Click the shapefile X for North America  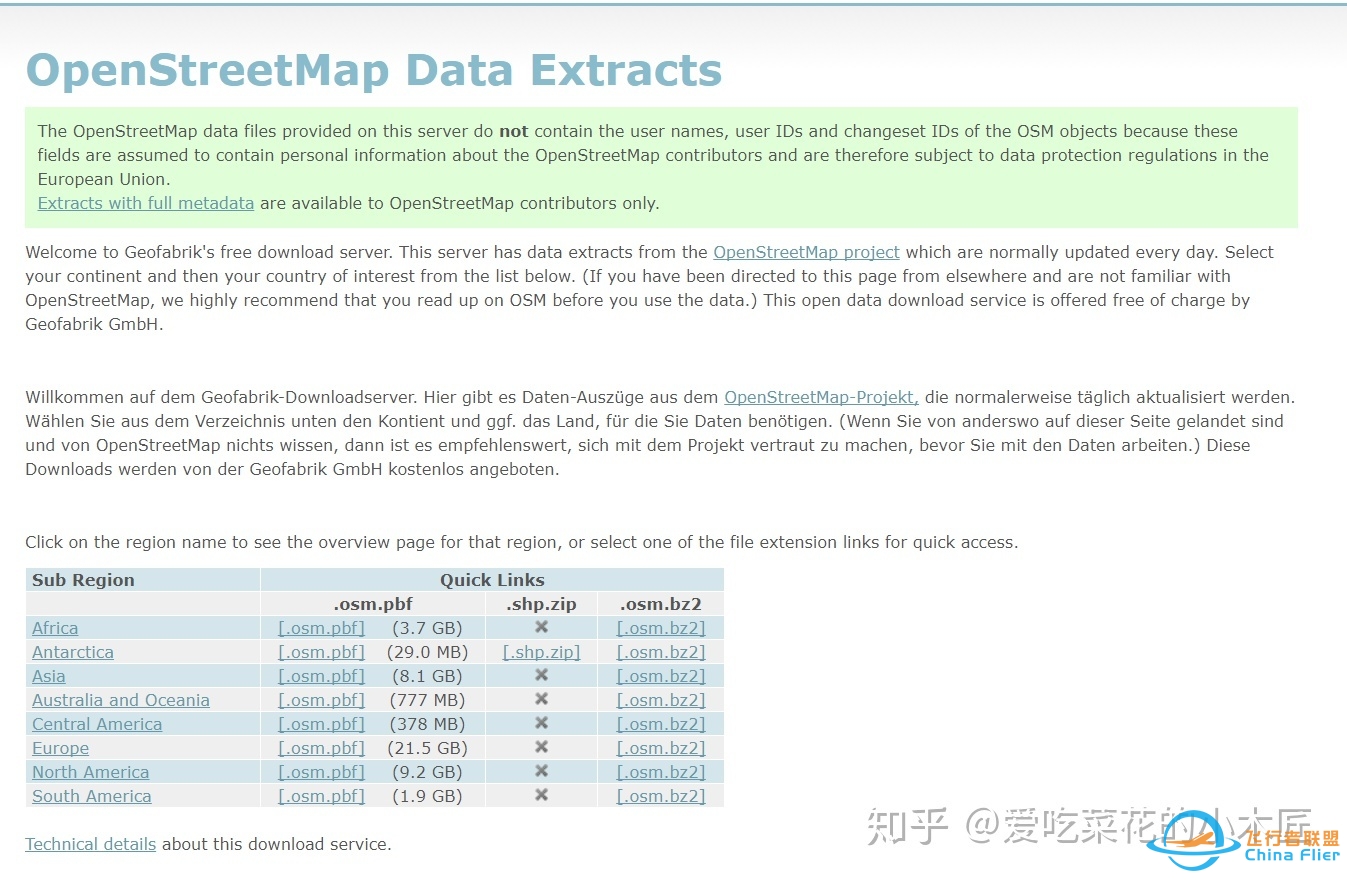(541, 771)
